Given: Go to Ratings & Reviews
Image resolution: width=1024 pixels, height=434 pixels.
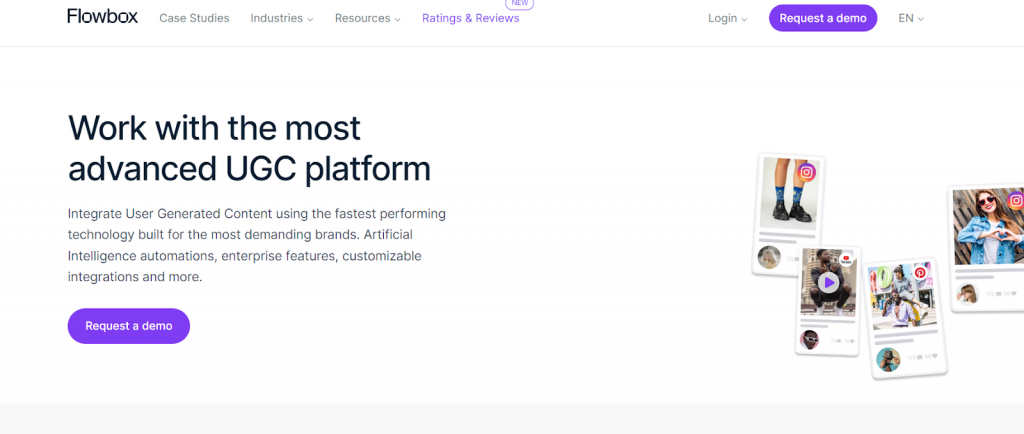Looking at the screenshot, I should [470, 18].
